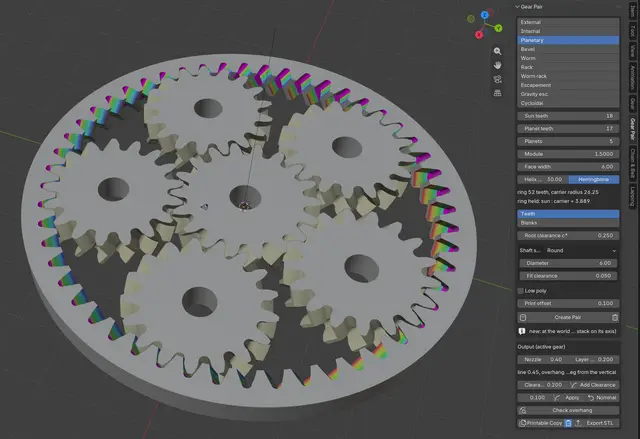The width and height of the screenshot is (640, 439).
Task: Open the View sidebar tab
Action: [x=632, y=51]
